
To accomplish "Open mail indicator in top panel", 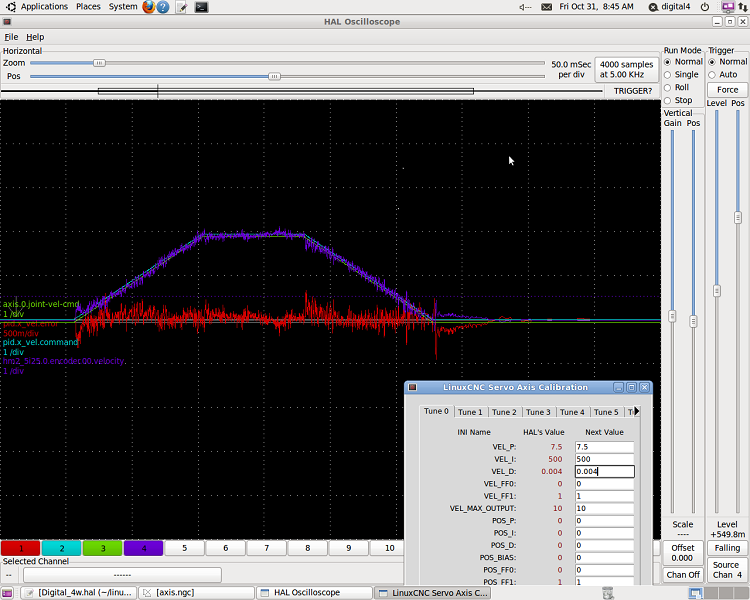I will (546, 7).
